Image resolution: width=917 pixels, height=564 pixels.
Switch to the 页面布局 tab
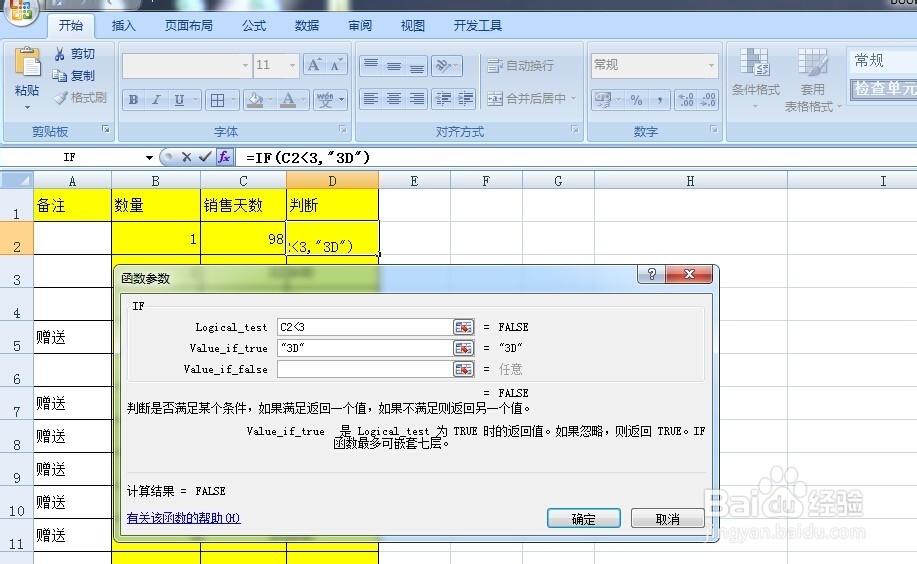[188, 26]
